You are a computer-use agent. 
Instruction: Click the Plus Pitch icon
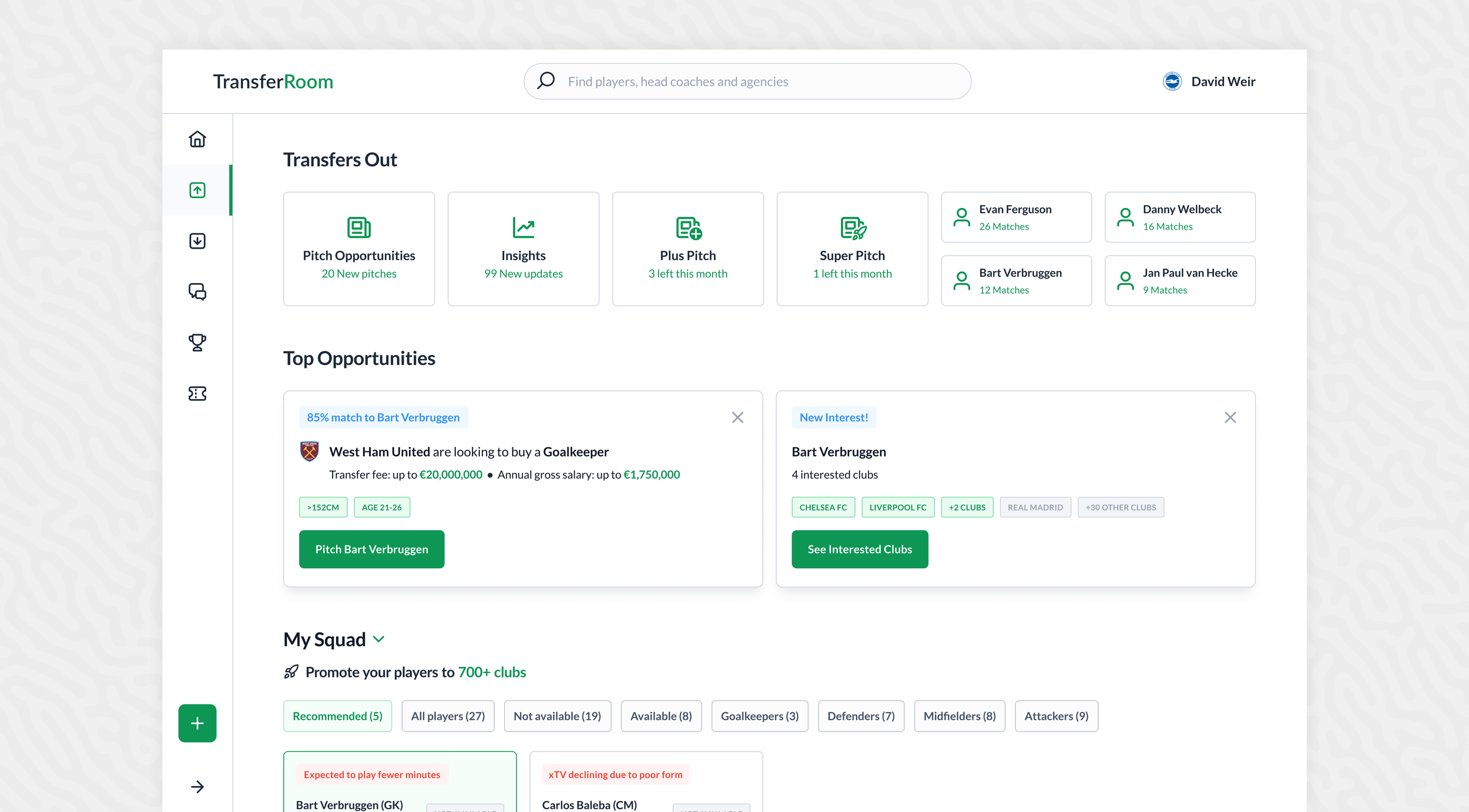(688, 227)
